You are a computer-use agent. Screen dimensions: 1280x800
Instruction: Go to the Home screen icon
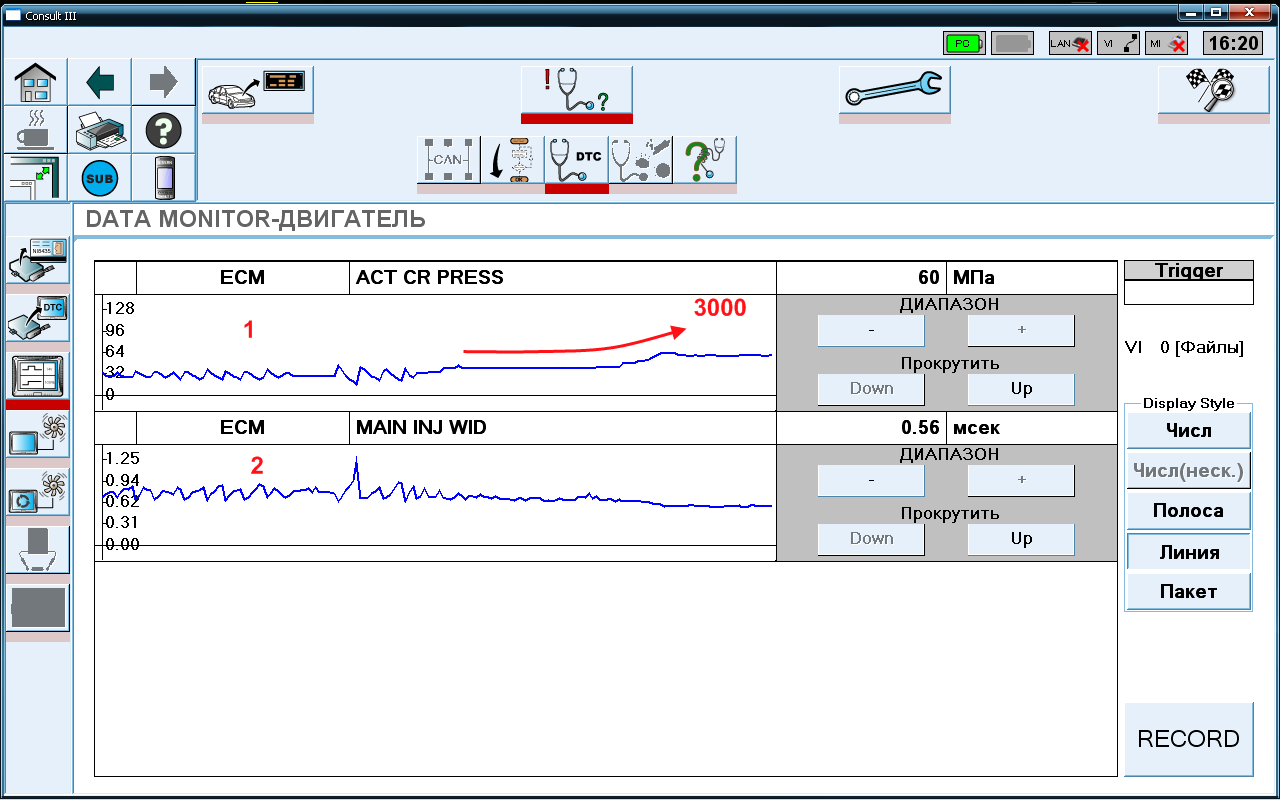point(36,82)
